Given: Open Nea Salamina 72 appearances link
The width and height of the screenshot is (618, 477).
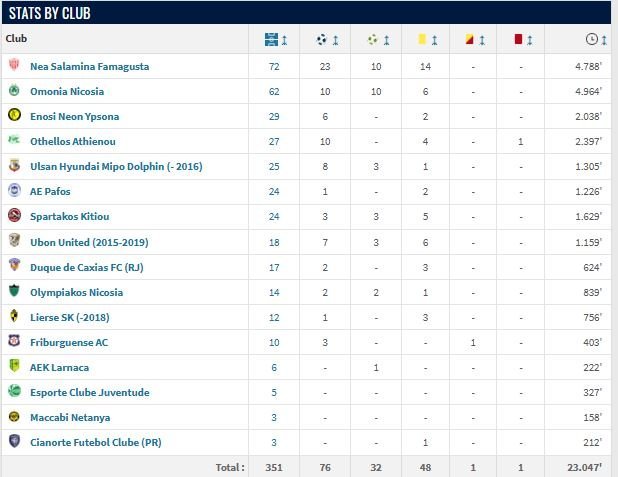Looking at the screenshot, I should (x=274, y=66).
